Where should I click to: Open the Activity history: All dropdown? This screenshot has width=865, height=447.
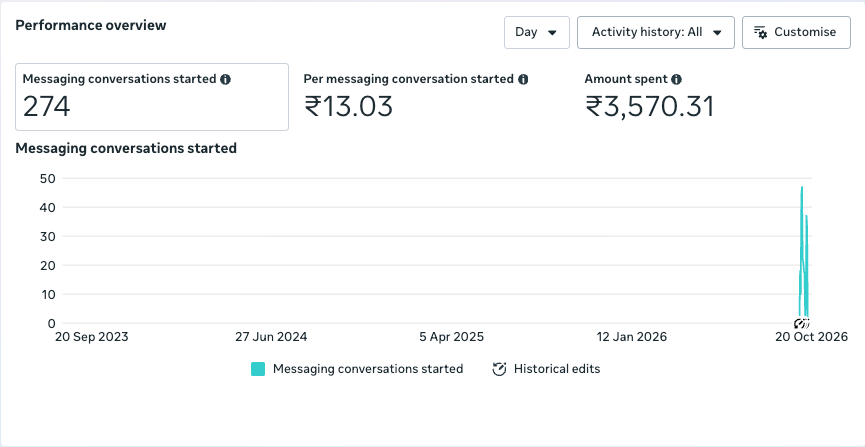point(656,33)
